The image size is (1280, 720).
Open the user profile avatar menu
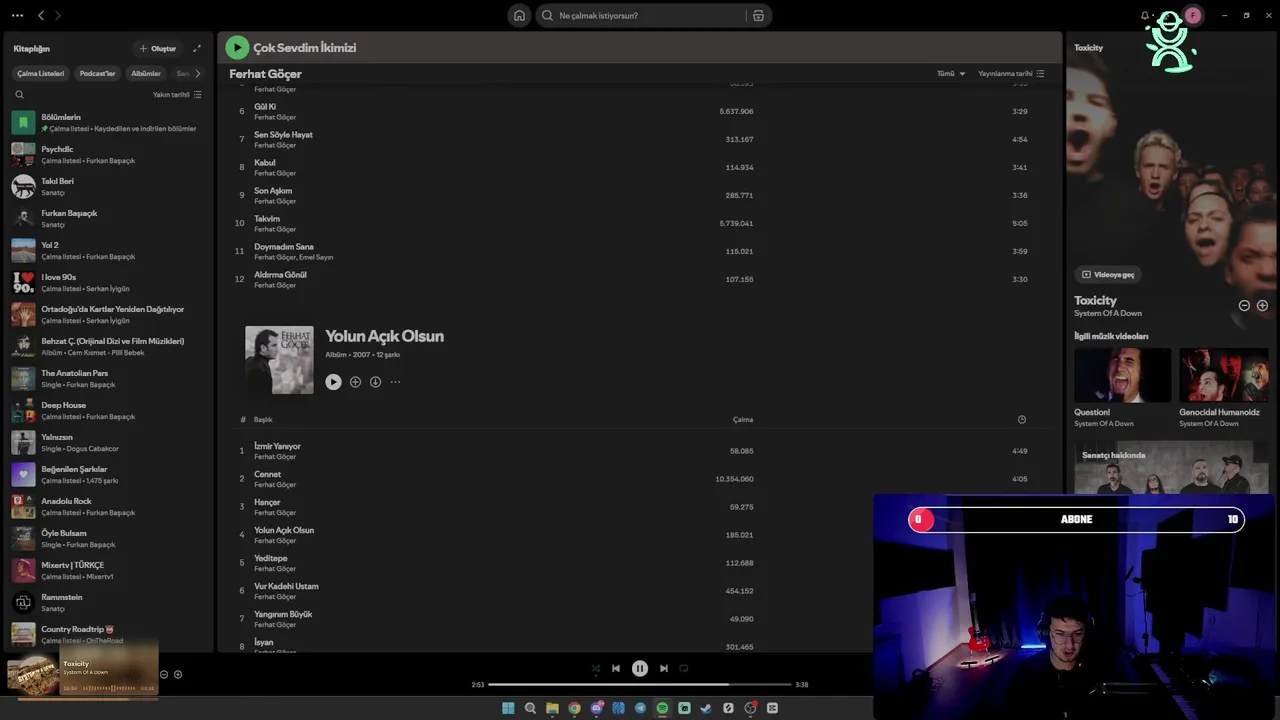[x=1192, y=15]
